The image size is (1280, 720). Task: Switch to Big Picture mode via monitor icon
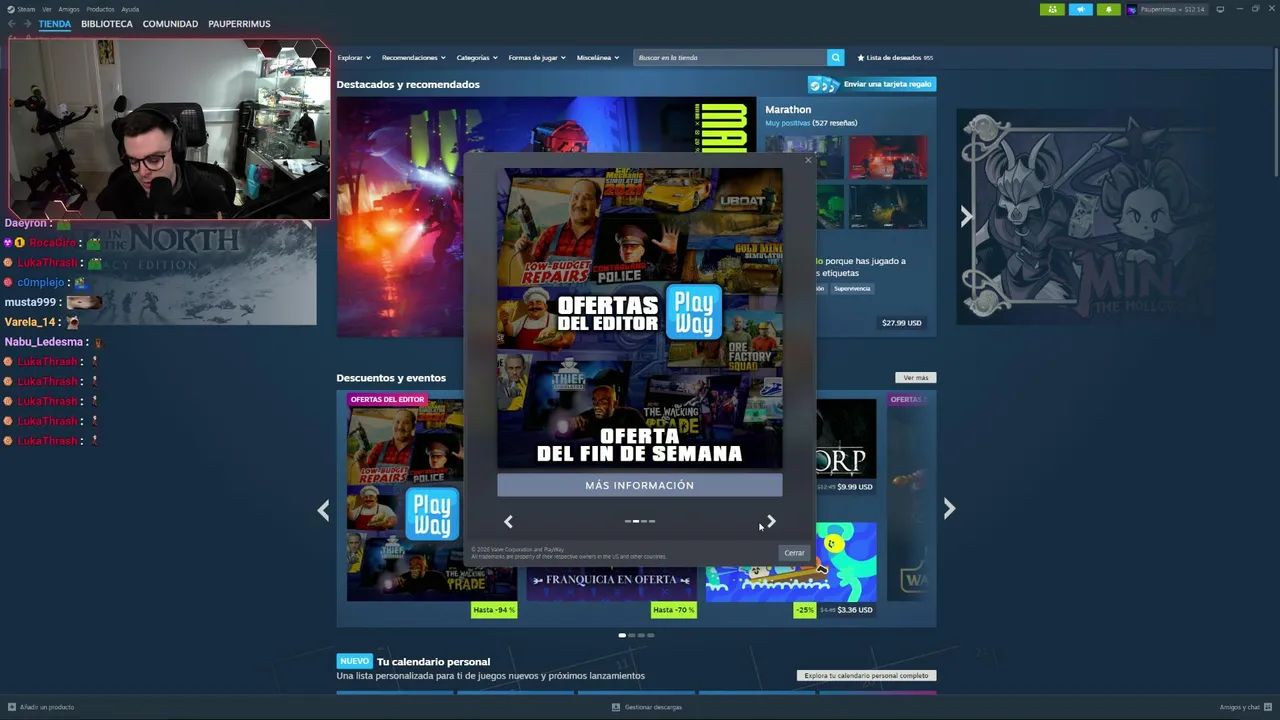pyautogui.click(x=1220, y=9)
